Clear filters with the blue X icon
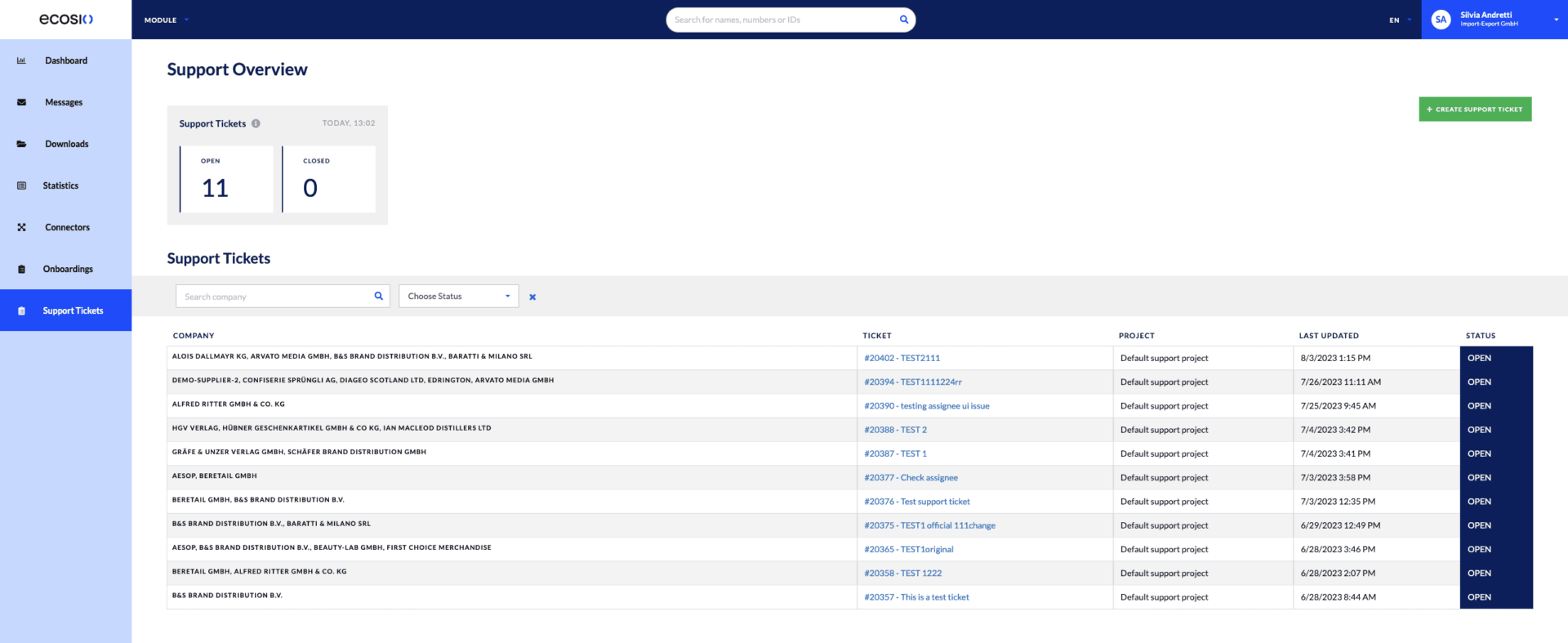Screen dimensions: 1568x643 [532, 297]
